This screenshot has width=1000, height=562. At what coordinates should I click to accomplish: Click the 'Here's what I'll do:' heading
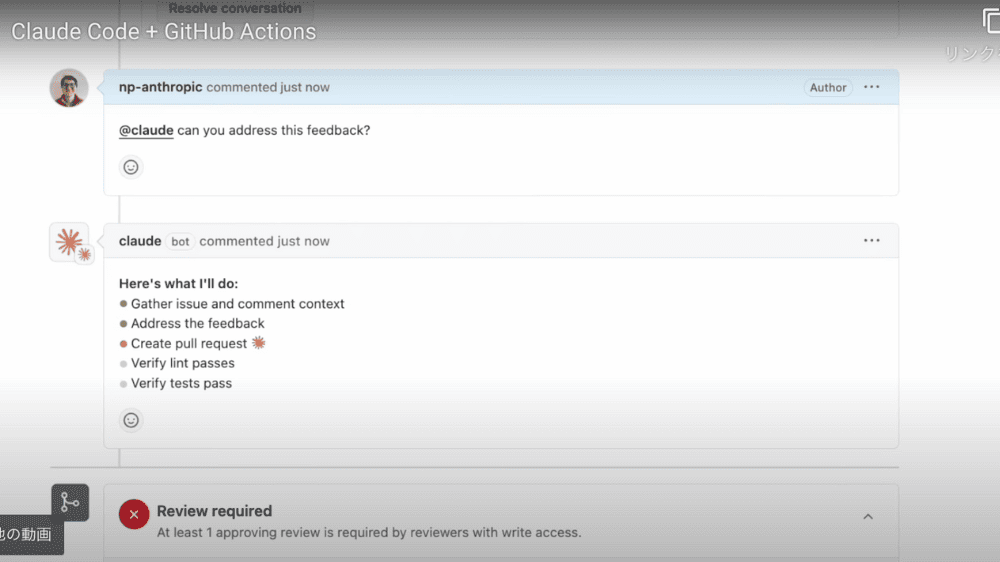179,284
